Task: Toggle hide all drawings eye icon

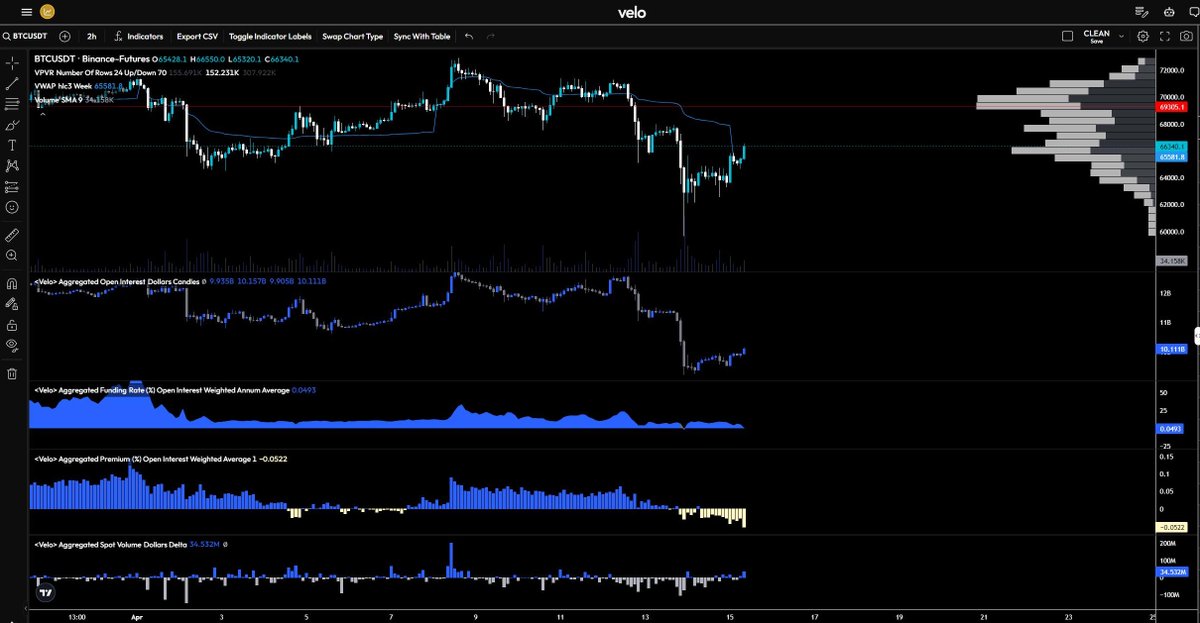Action: [12, 345]
